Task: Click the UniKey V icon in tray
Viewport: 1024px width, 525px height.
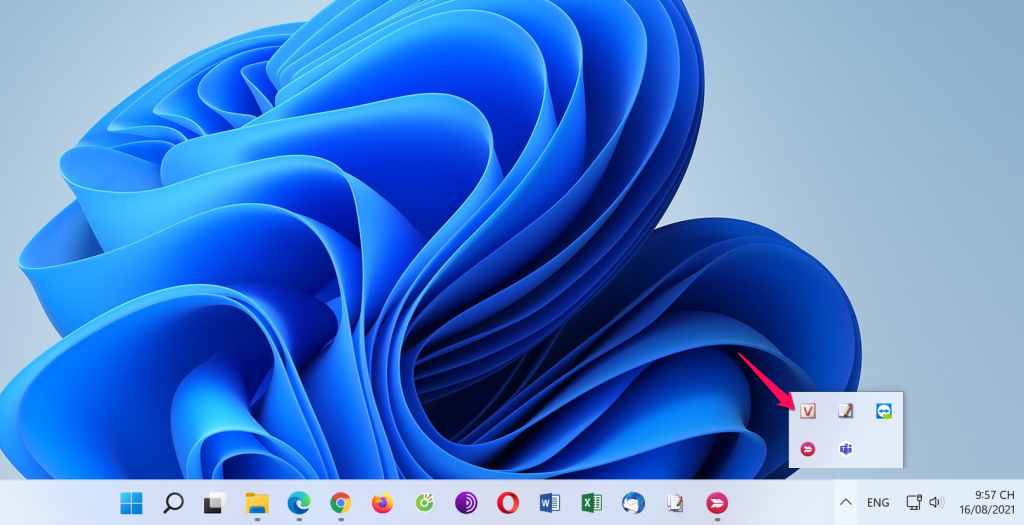Action: pyautogui.click(x=808, y=411)
